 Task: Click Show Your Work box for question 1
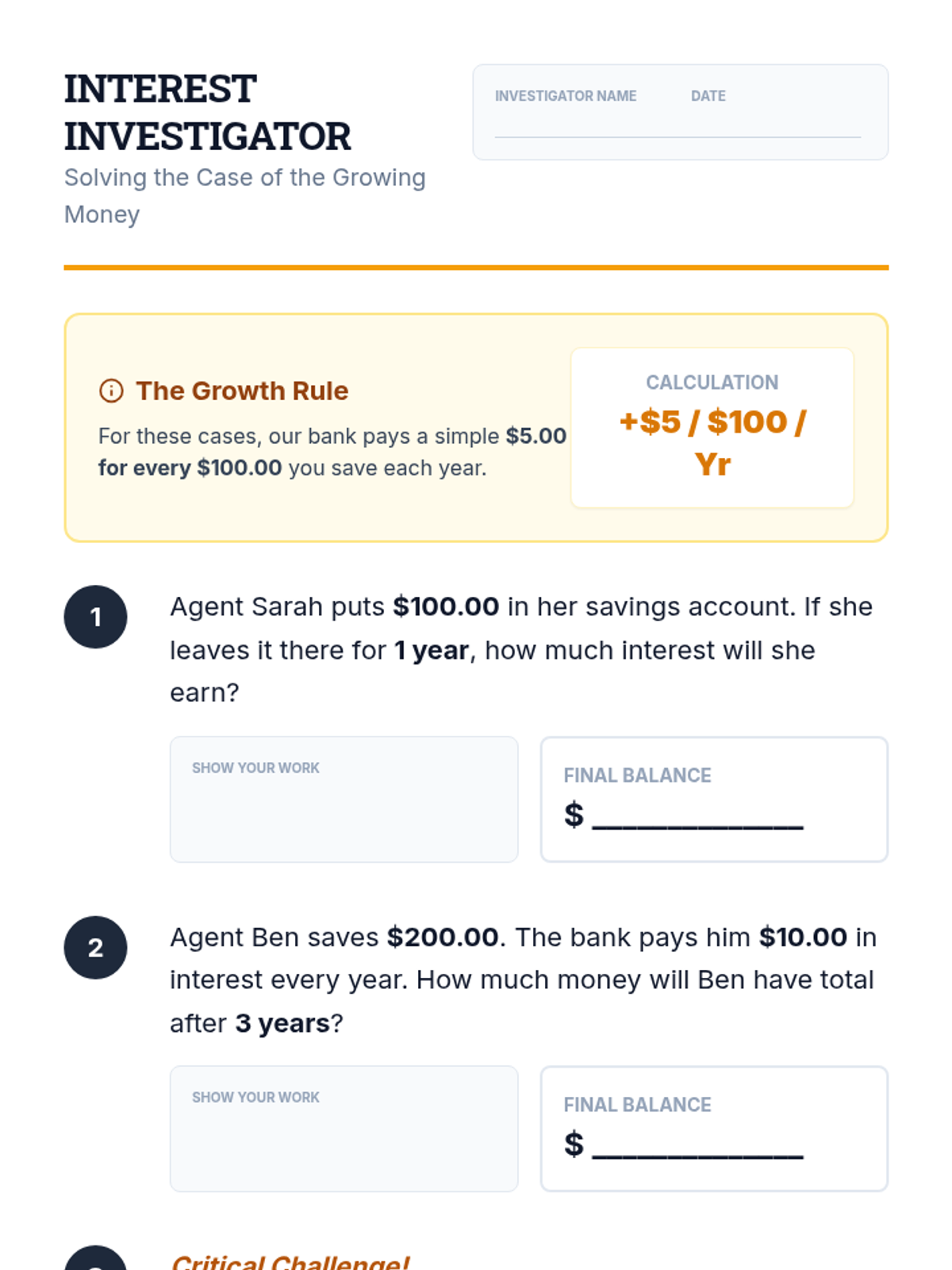pos(344,799)
